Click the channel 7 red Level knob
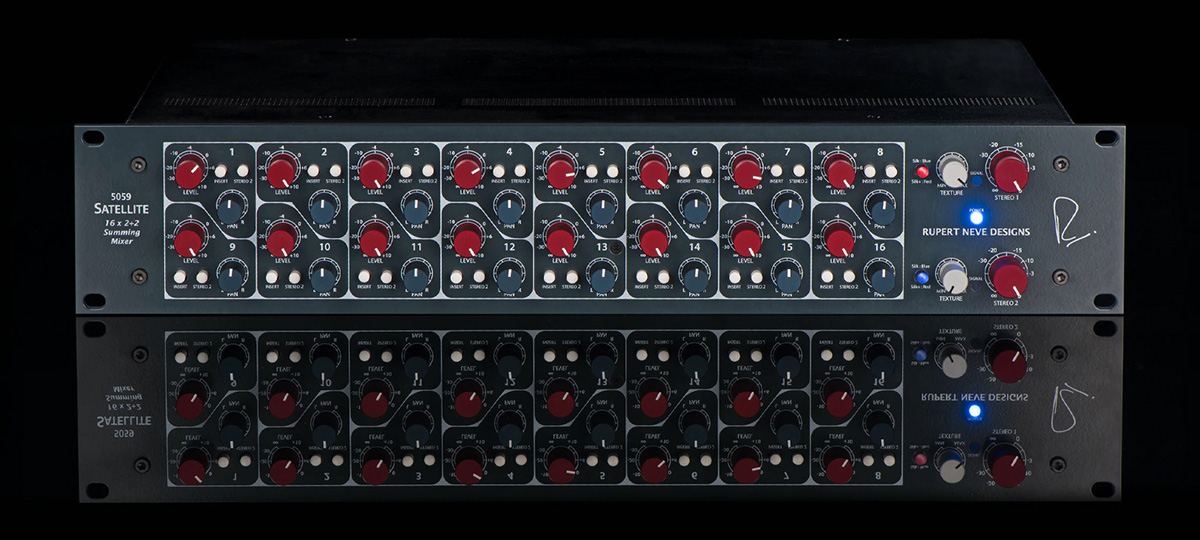 746,170
